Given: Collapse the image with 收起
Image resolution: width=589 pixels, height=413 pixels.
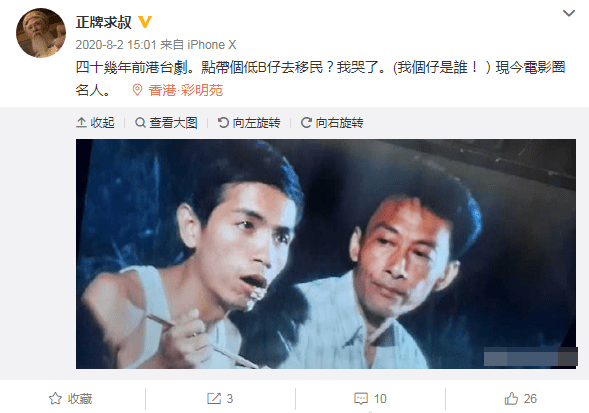Looking at the screenshot, I should 95,123.
